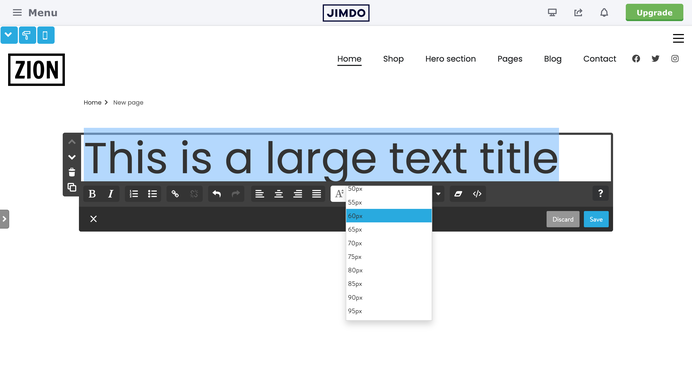
Task: Visit the Twitter social icon
Action: coord(655,59)
